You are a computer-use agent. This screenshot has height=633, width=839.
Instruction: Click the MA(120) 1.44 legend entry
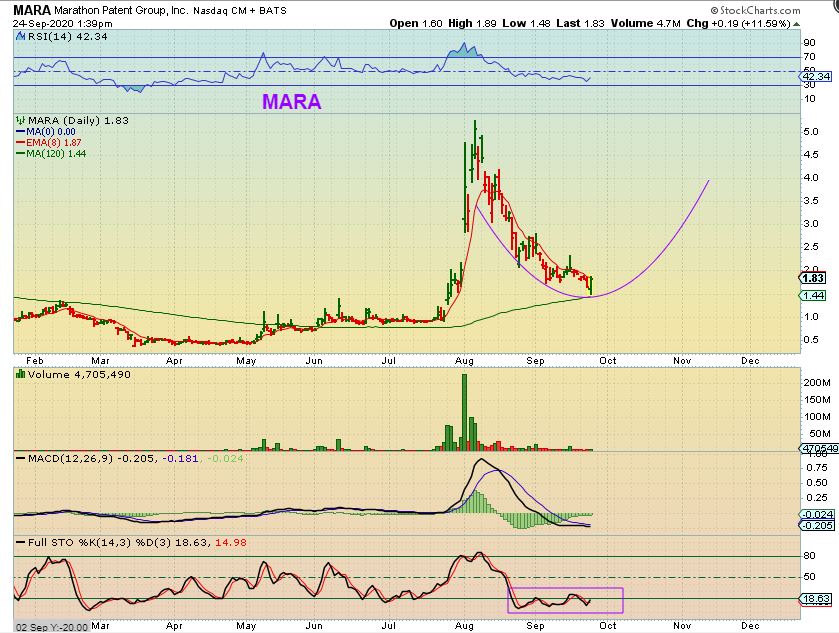[x=56, y=154]
